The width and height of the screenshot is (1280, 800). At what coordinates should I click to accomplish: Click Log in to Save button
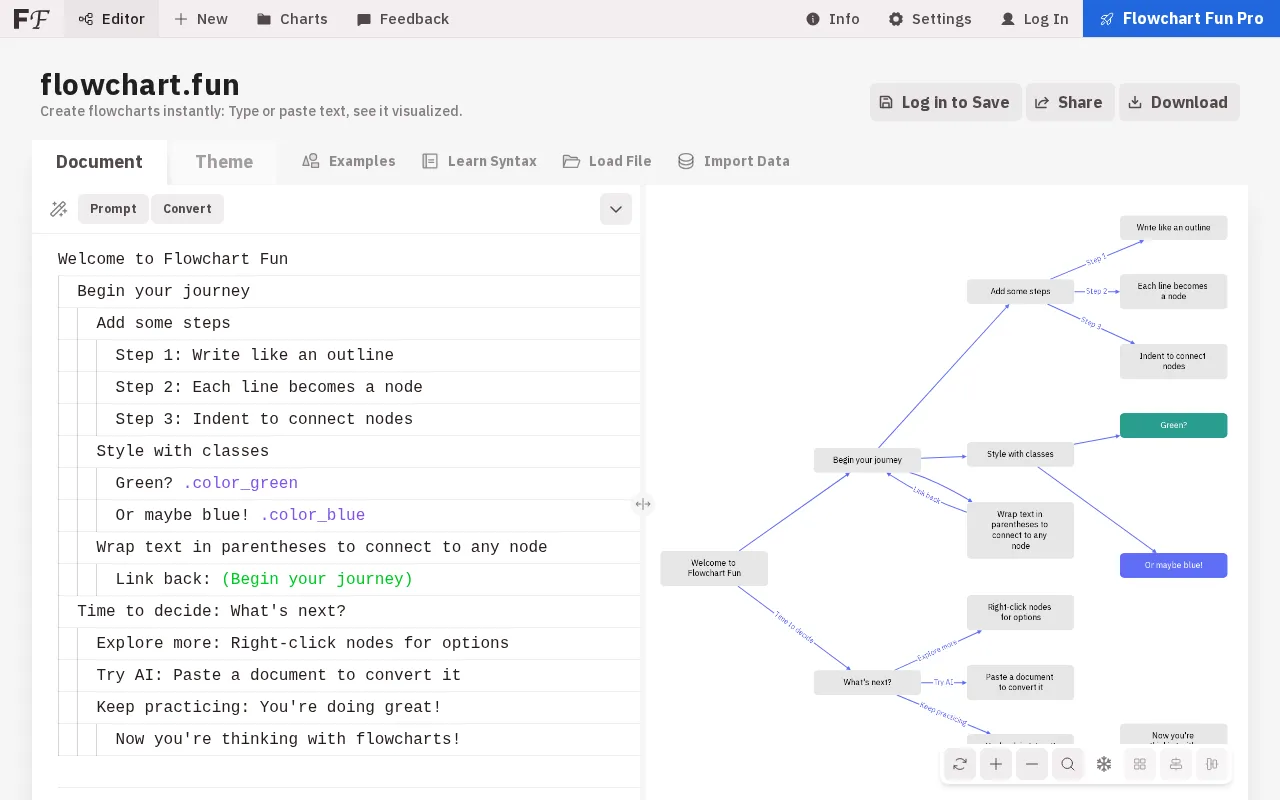click(945, 102)
